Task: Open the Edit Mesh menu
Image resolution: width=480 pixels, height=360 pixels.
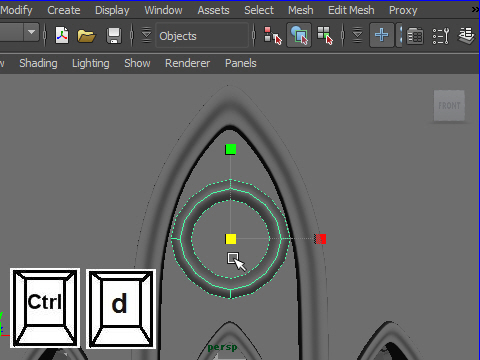Action: pyautogui.click(x=351, y=10)
